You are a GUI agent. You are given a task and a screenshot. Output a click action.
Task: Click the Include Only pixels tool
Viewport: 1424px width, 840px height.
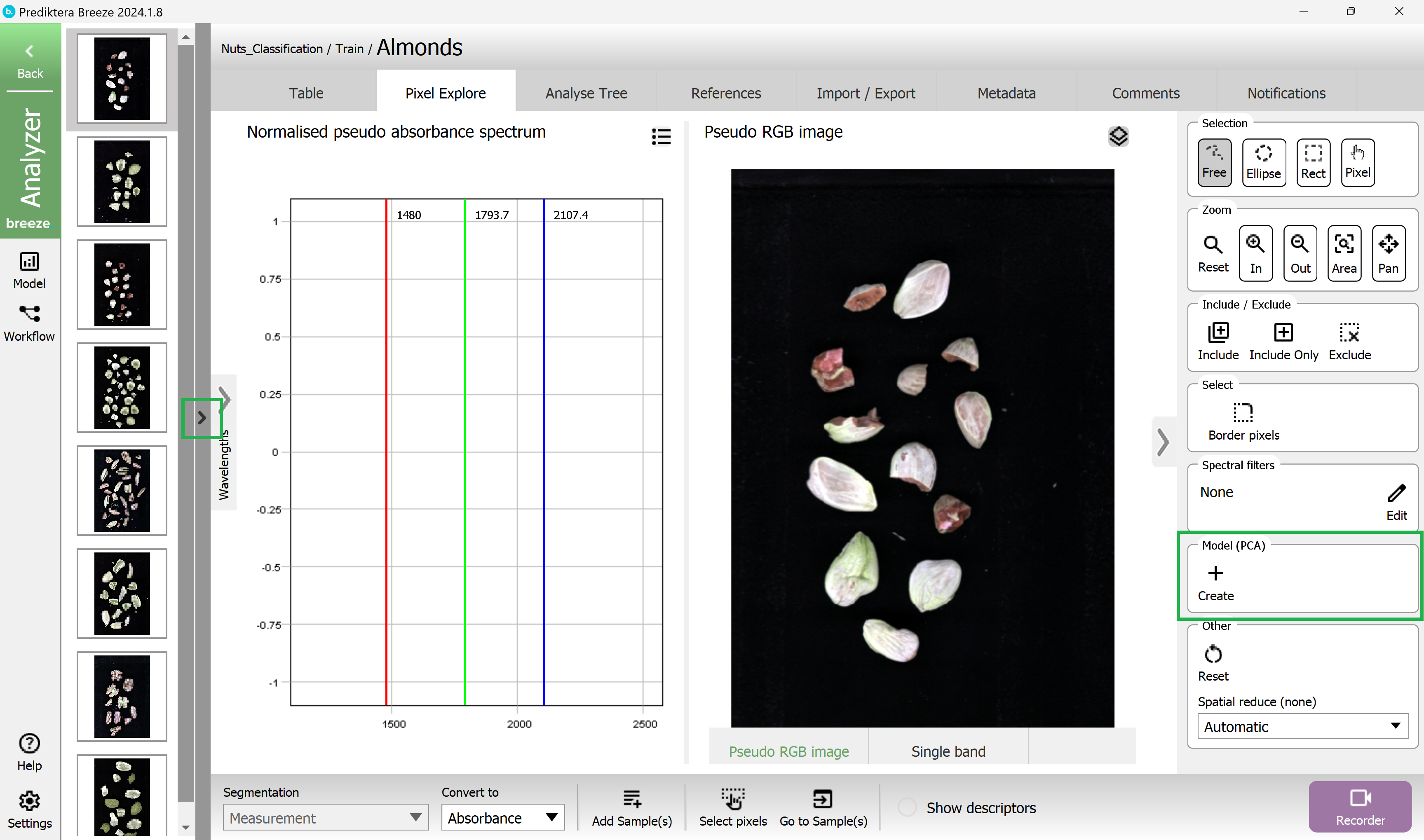(1283, 339)
